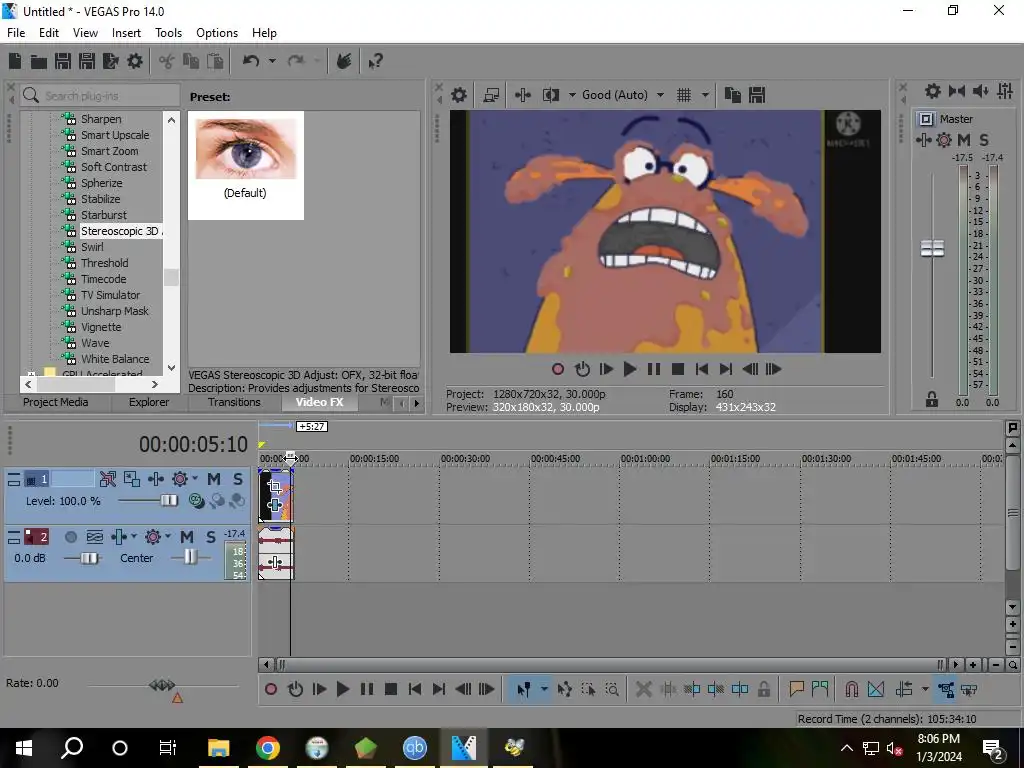Viewport: 1024px width, 768px height.
Task: Switch to the Explorer tab
Action: 149,402
